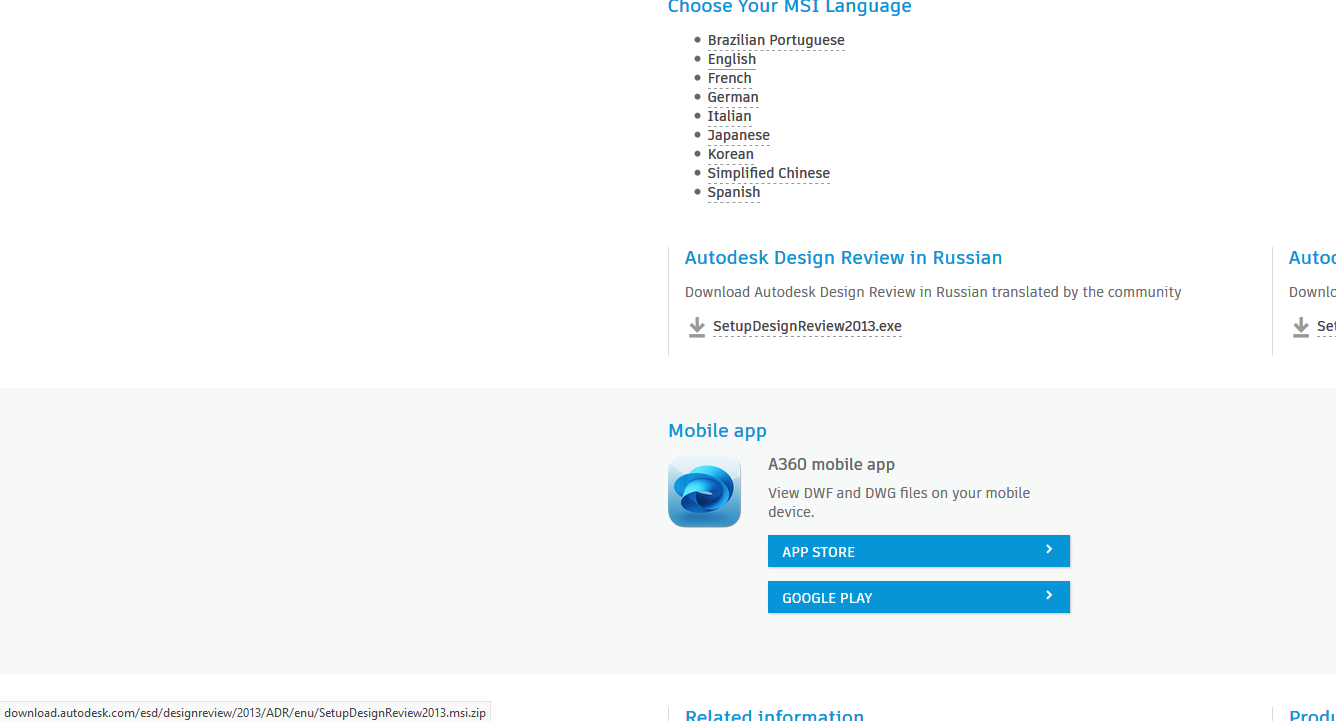Viewport: 1336px width, 721px height.
Task: Download SetupDesignReview2013.exe file link
Action: [x=807, y=327]
